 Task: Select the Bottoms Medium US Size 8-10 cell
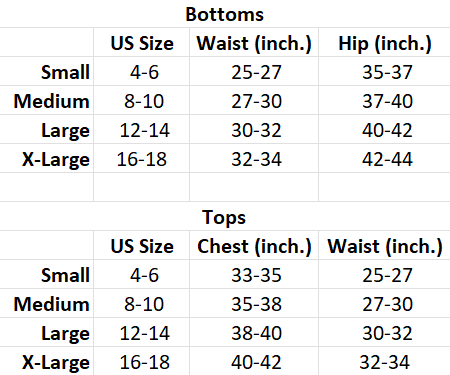(144, 101)
